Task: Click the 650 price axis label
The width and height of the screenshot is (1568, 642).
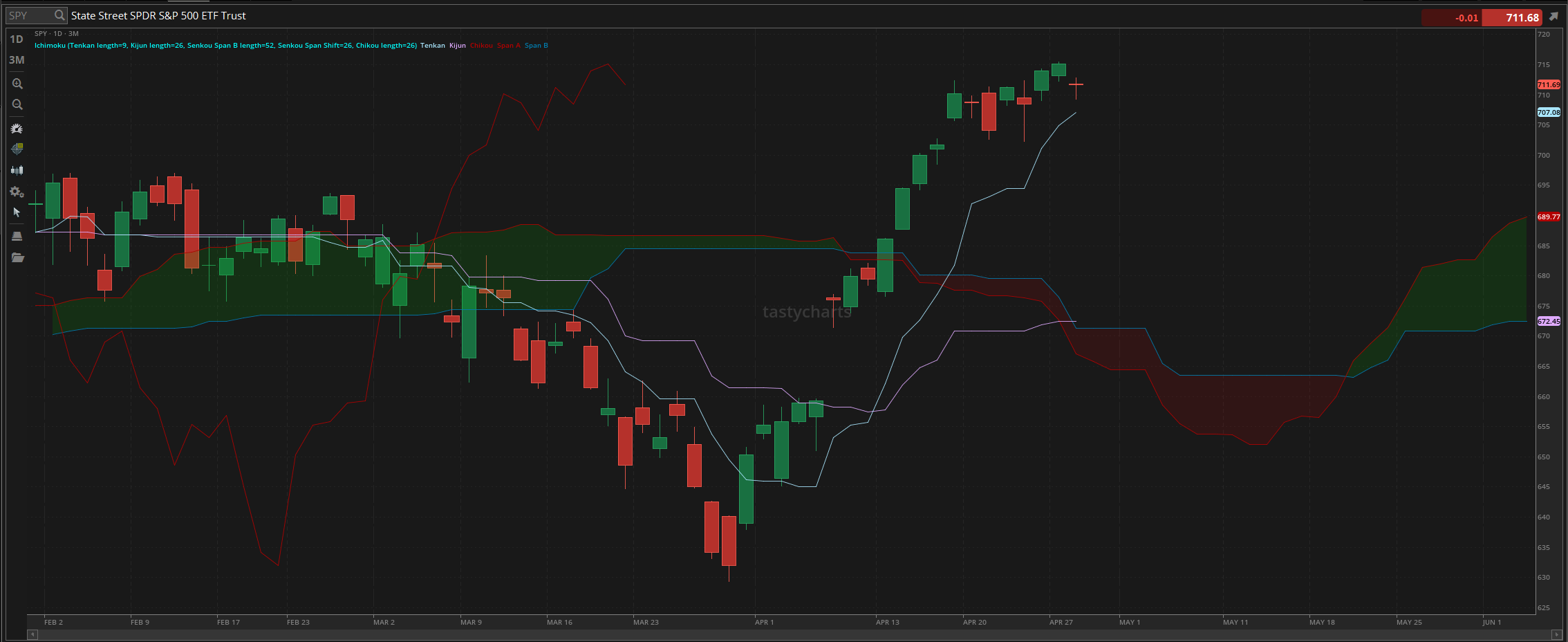Action: (1544, 457)
